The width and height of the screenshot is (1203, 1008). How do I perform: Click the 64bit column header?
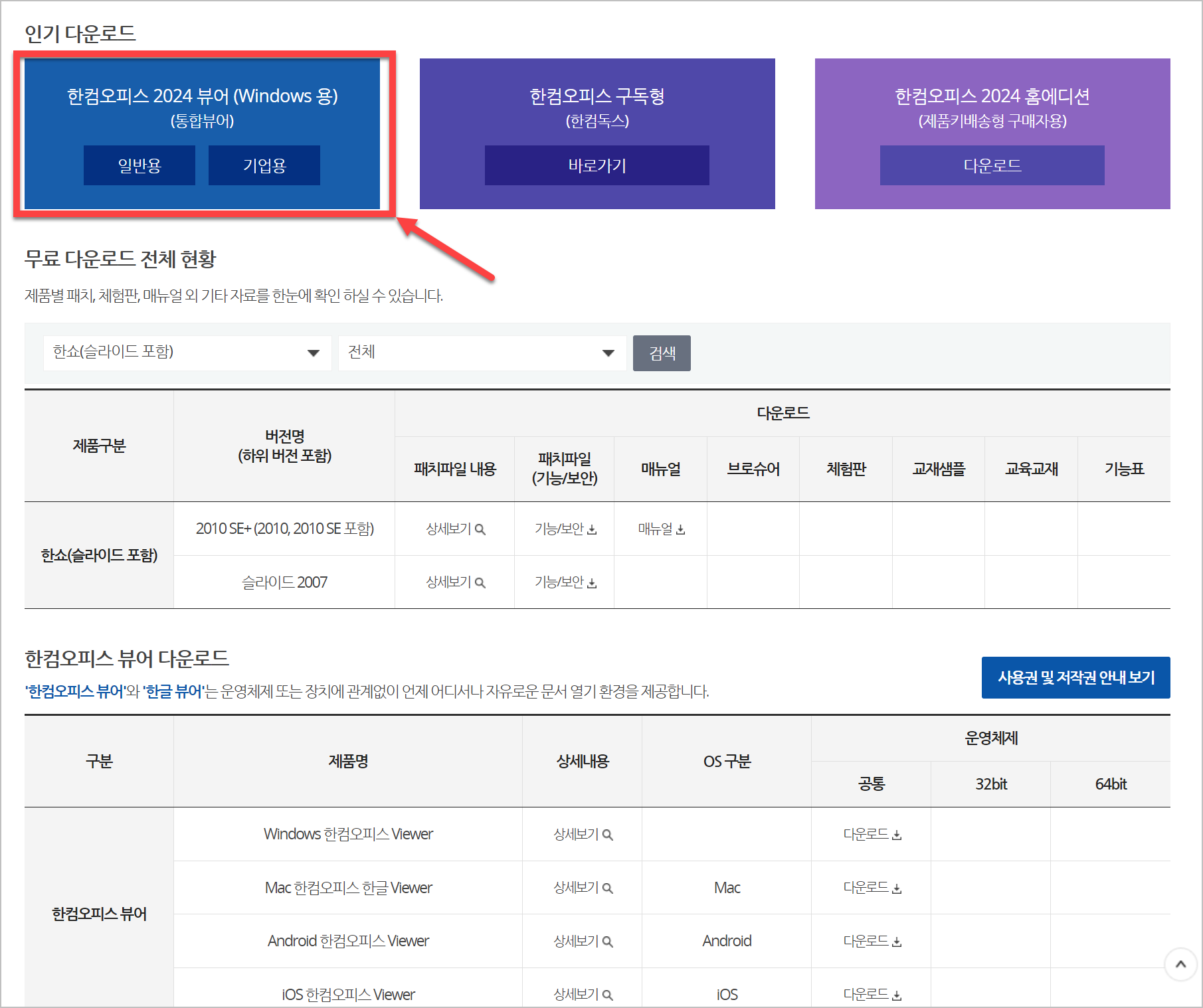pyautogui.click(x=1111, y=784)
